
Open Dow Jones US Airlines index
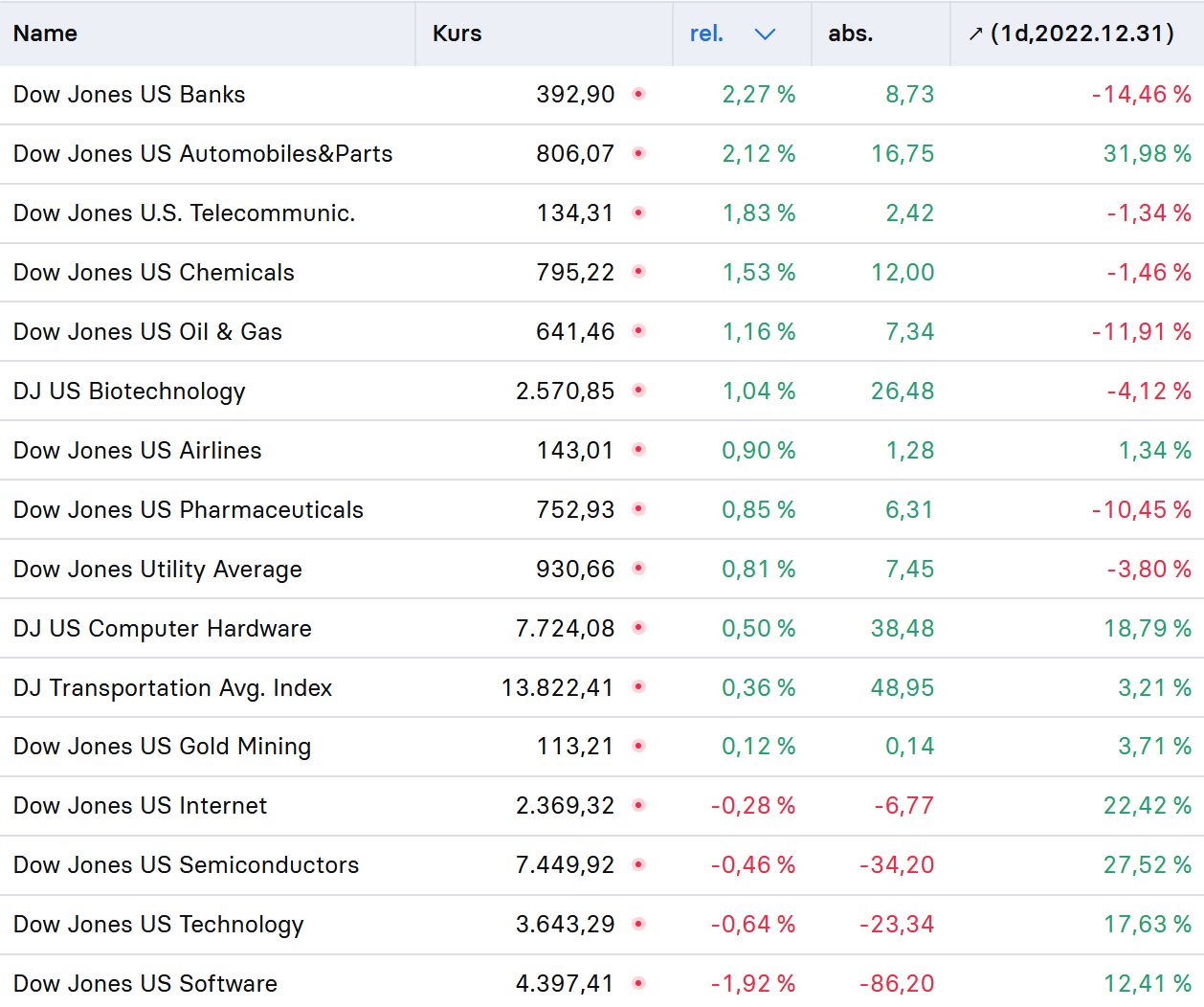138,450
